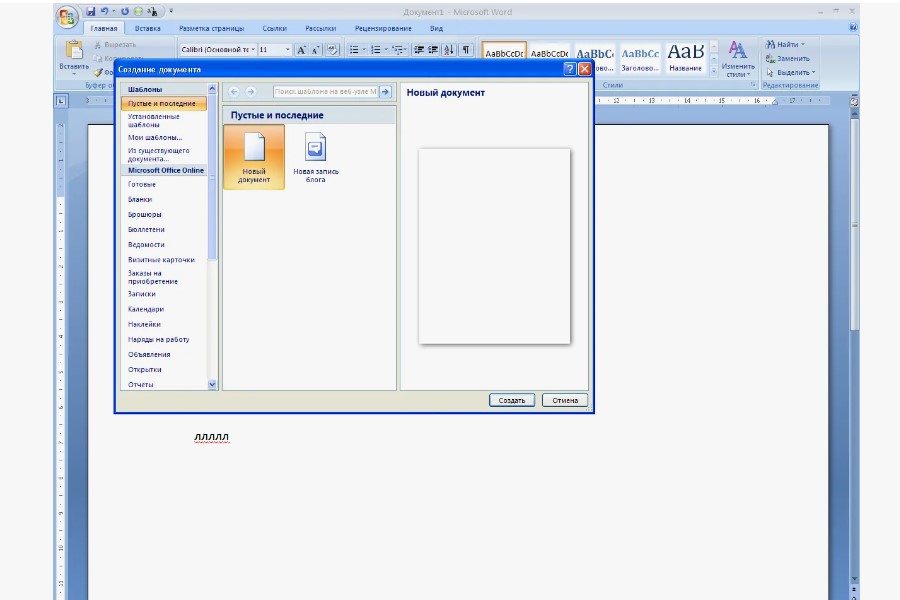The image size is (900, 600).
Task: Click the template search input field
Action: click(325, 92)
